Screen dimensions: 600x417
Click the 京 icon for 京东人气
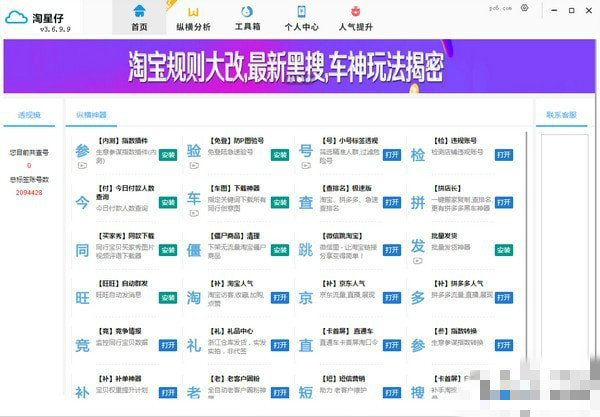(306, 298)
